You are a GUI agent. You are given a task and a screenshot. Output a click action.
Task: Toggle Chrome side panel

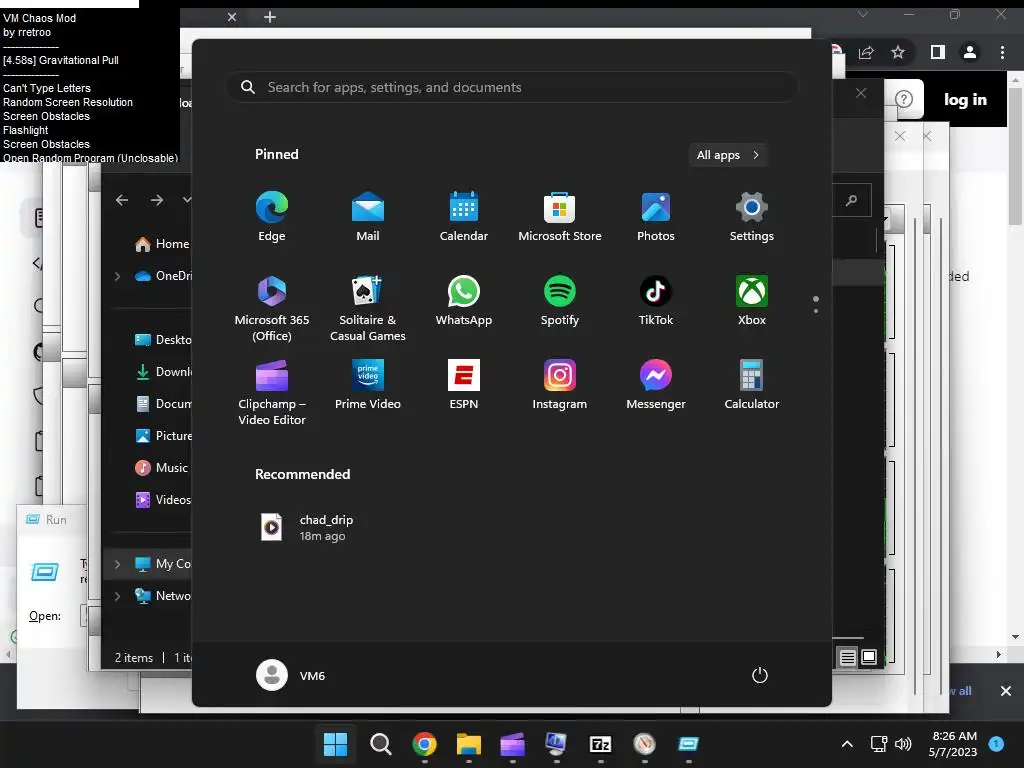[x=938, y=52]
